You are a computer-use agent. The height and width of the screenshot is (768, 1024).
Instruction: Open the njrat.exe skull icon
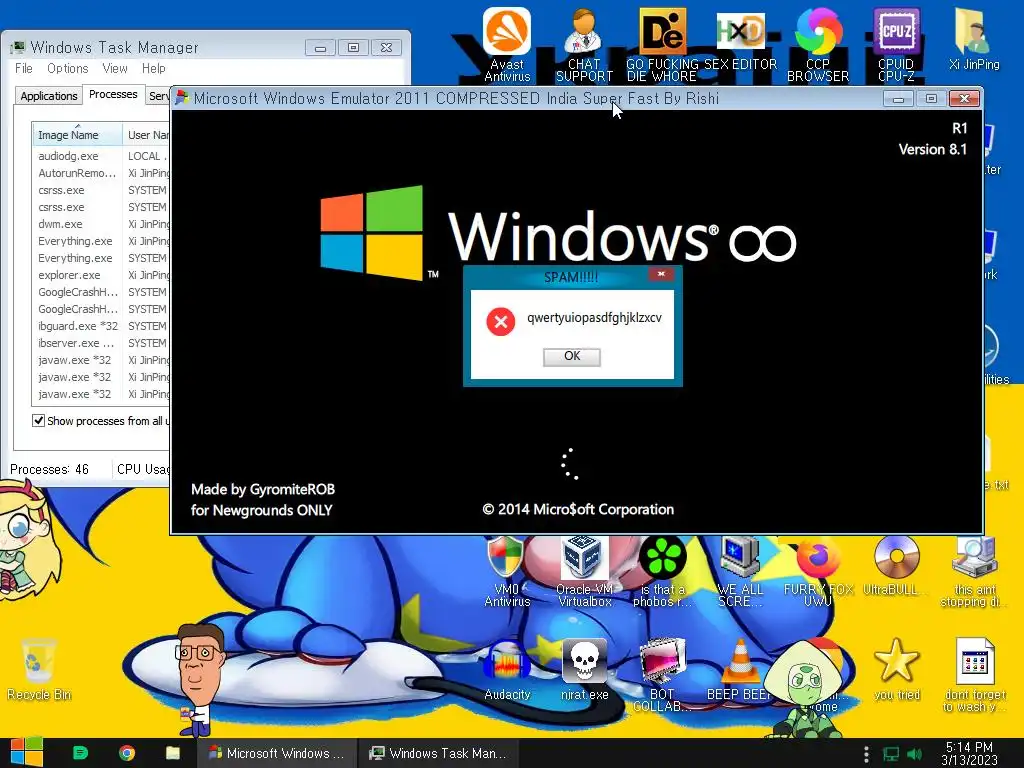tap(584, 670)
